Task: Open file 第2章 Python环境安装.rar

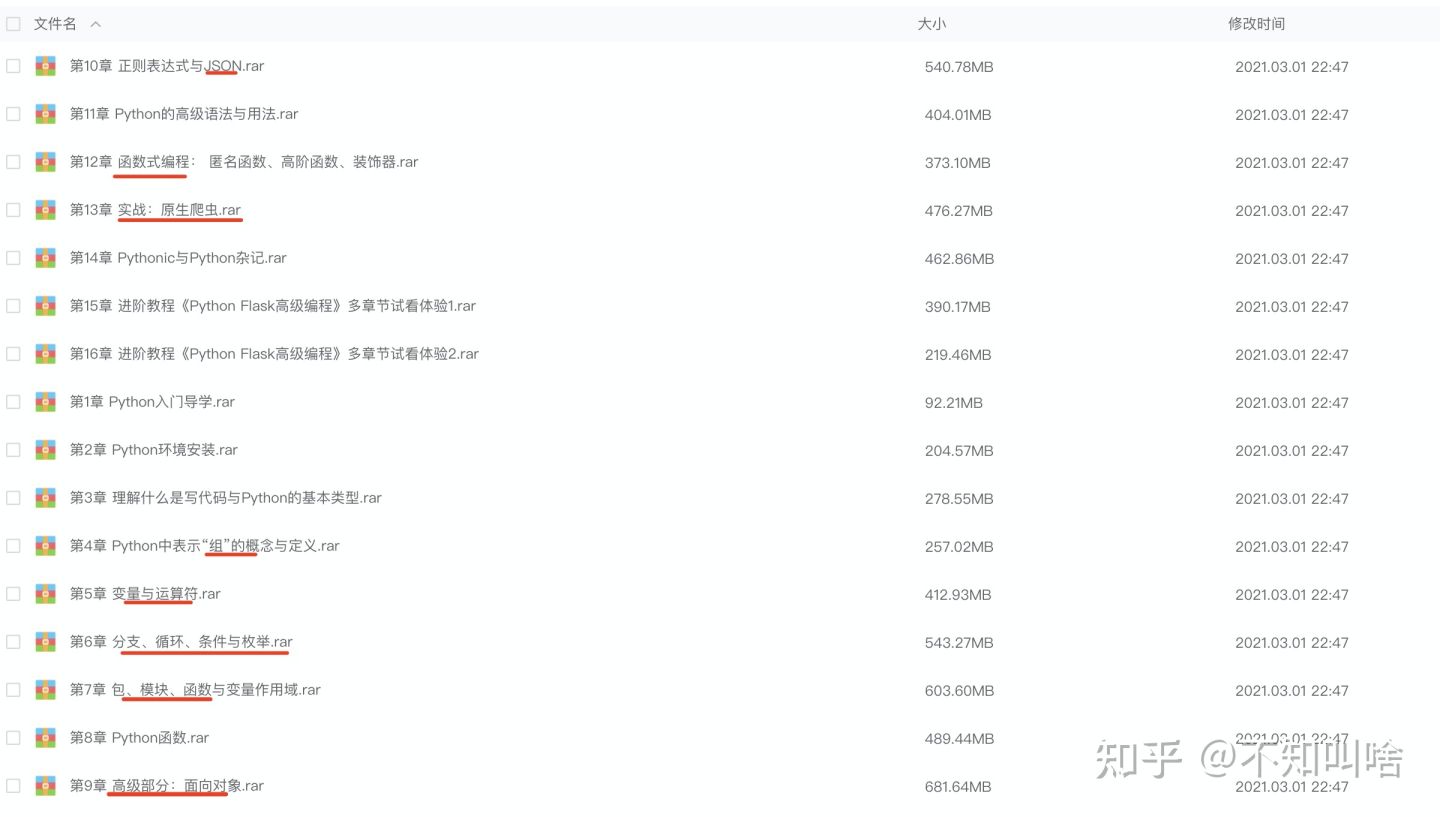Action: click(x=154, y=450)
